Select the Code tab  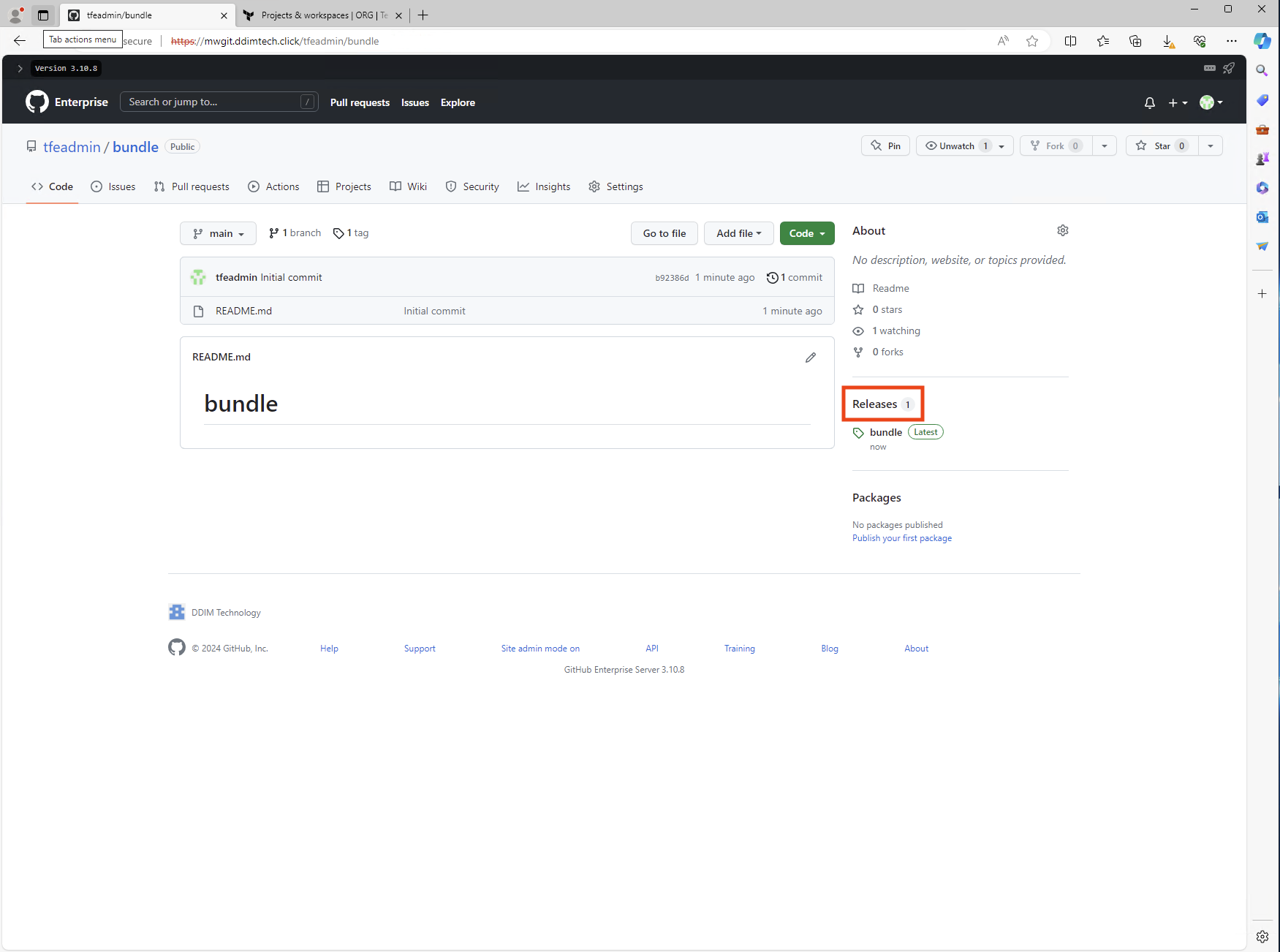tap(52, 186)
